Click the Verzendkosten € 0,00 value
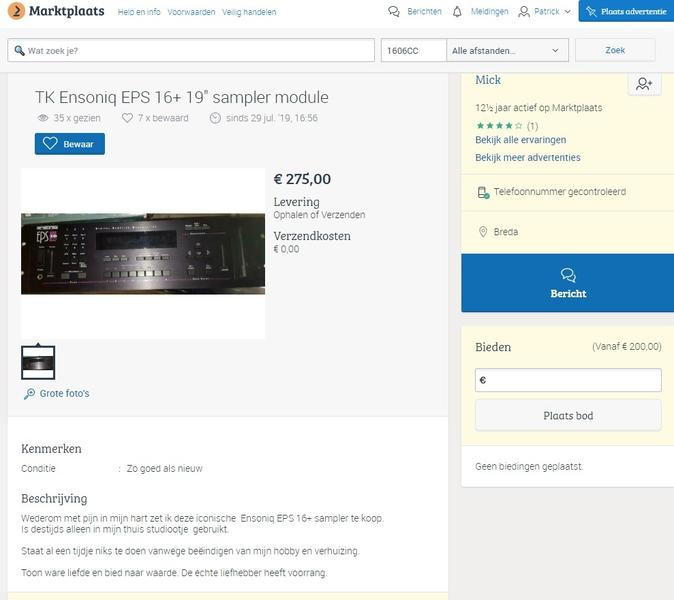 (286, 249)
